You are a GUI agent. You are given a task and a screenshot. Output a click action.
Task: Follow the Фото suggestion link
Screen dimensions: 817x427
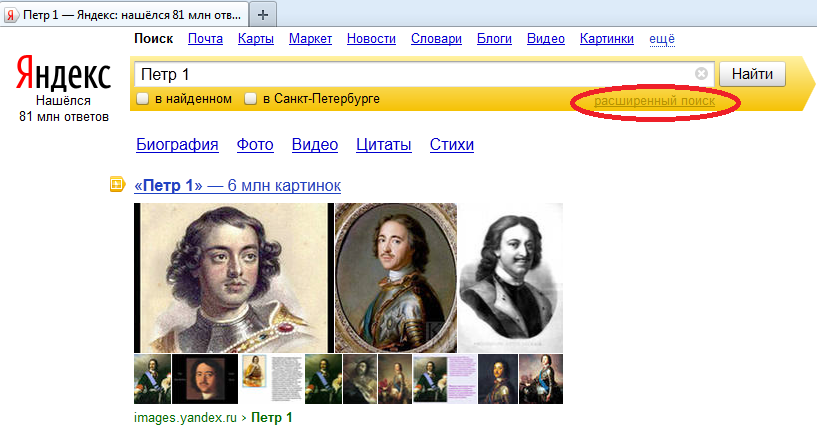pos(255,145)
